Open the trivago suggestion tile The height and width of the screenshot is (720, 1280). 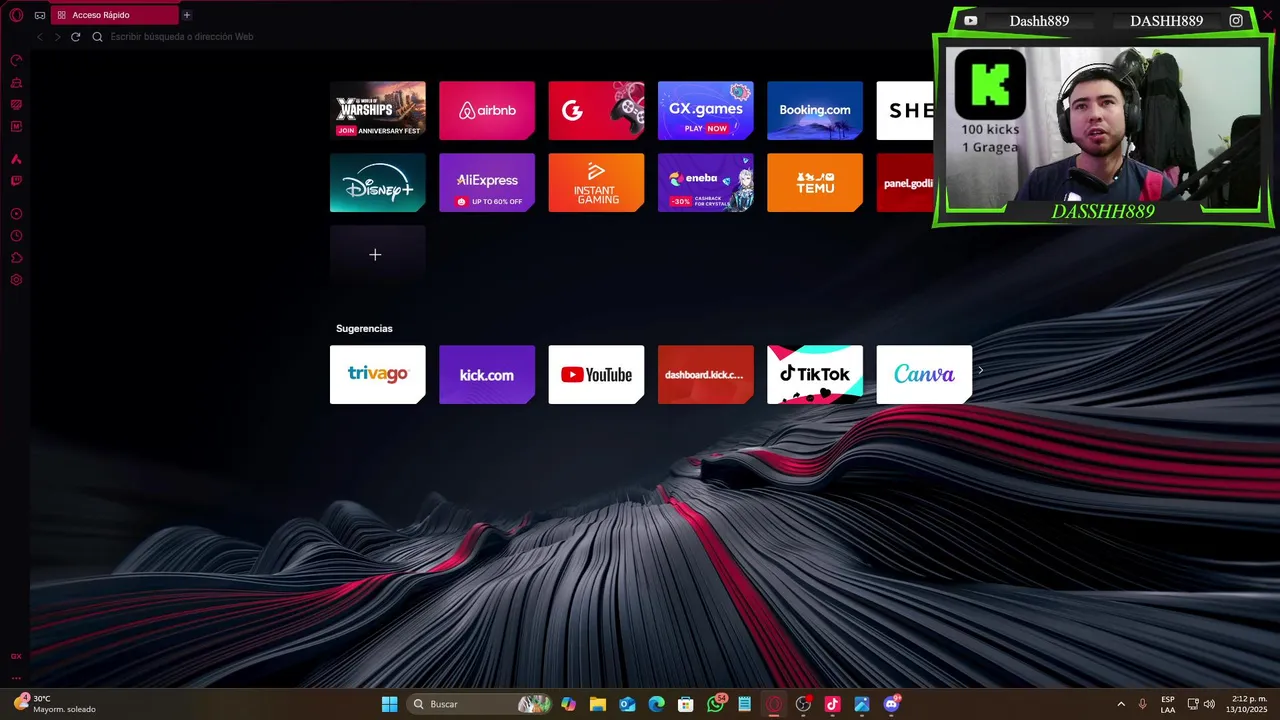[x=378, y=375]
